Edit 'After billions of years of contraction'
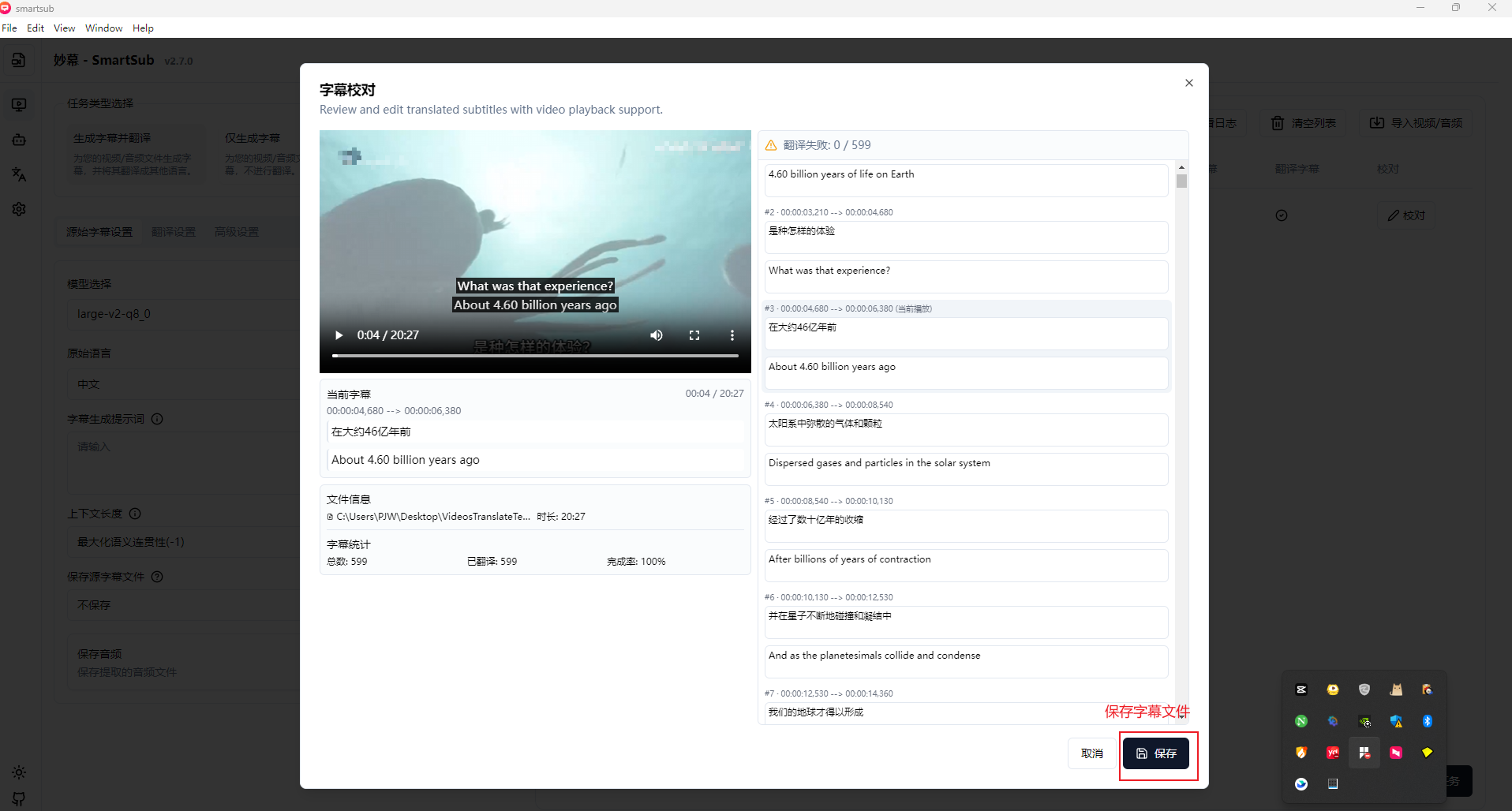 coord(966,565)
